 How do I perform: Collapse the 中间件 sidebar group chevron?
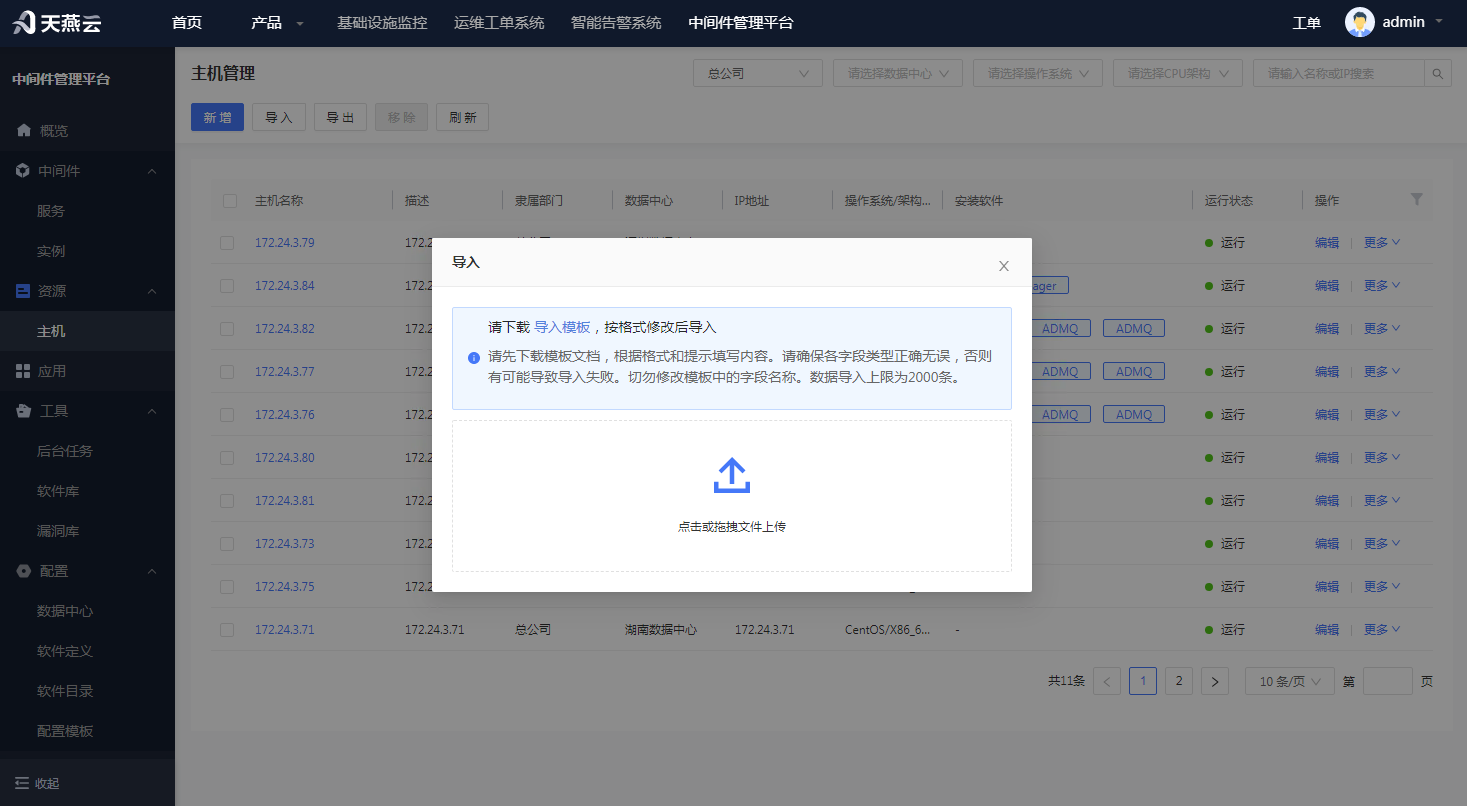pos(152,171)
